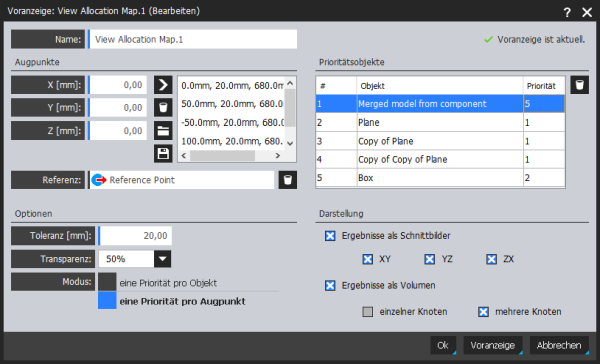Add eye point with arrow button
The width and height of the screenshot is (600, 364).
tap(163, 85)
